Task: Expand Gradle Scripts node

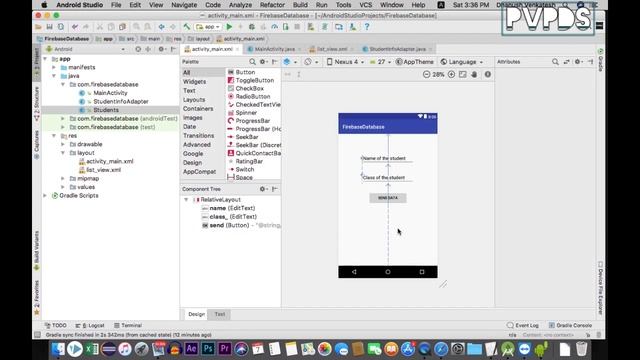Action: coord(45,196)
